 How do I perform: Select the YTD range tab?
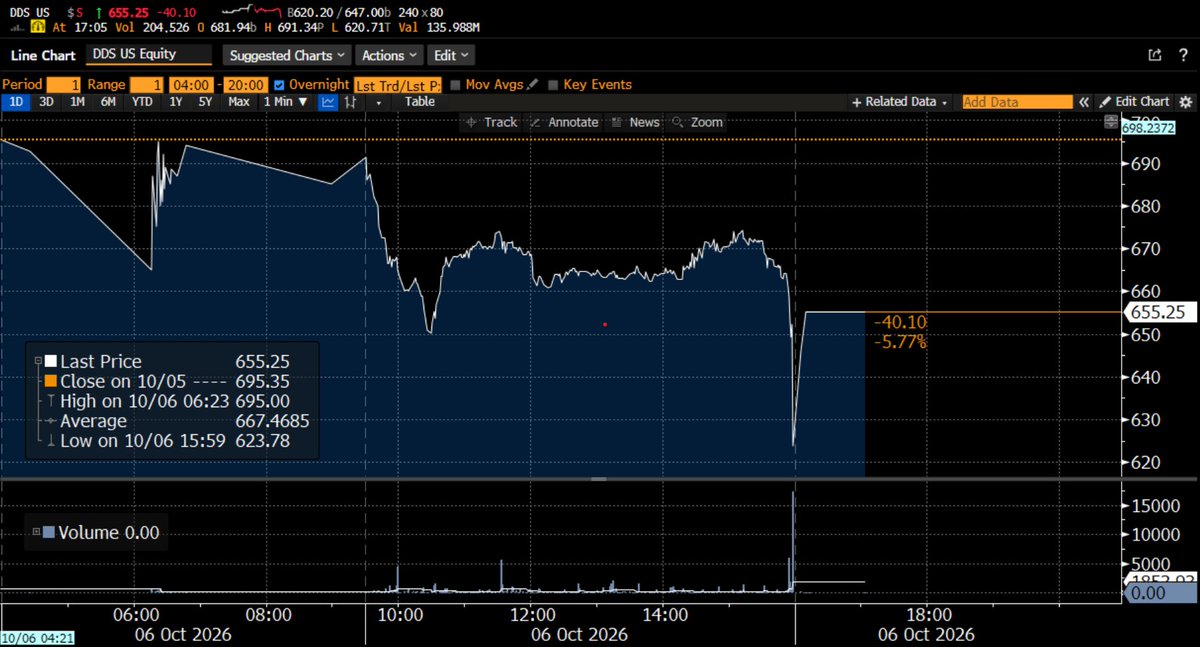click(x=142, y=102)
